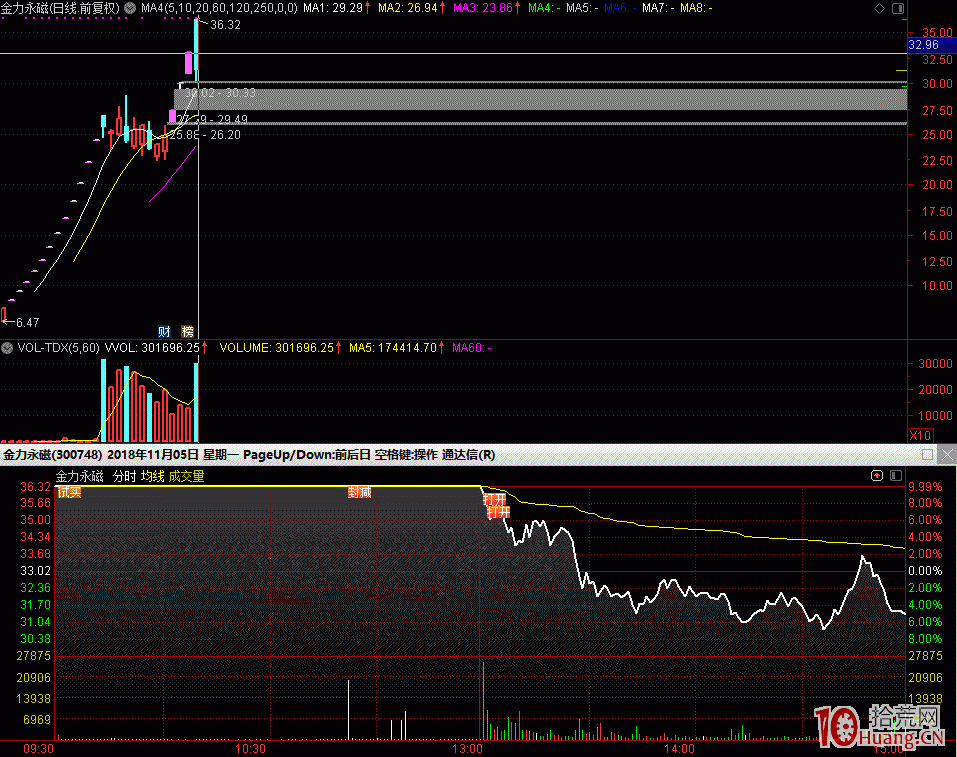The image size is (957, 757).
Task: Click the MA5: 174414.70 volume value
Action: click(x=393, y=348)
